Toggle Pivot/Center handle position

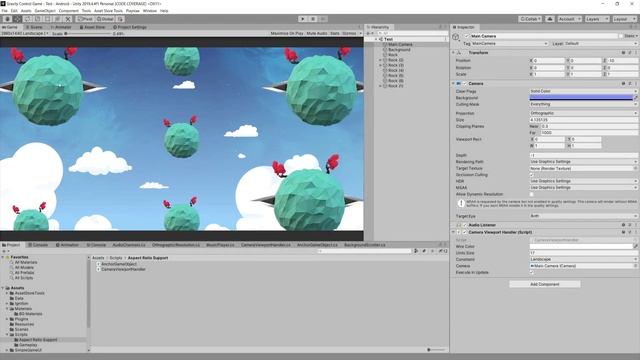click(x=85, y=19)
